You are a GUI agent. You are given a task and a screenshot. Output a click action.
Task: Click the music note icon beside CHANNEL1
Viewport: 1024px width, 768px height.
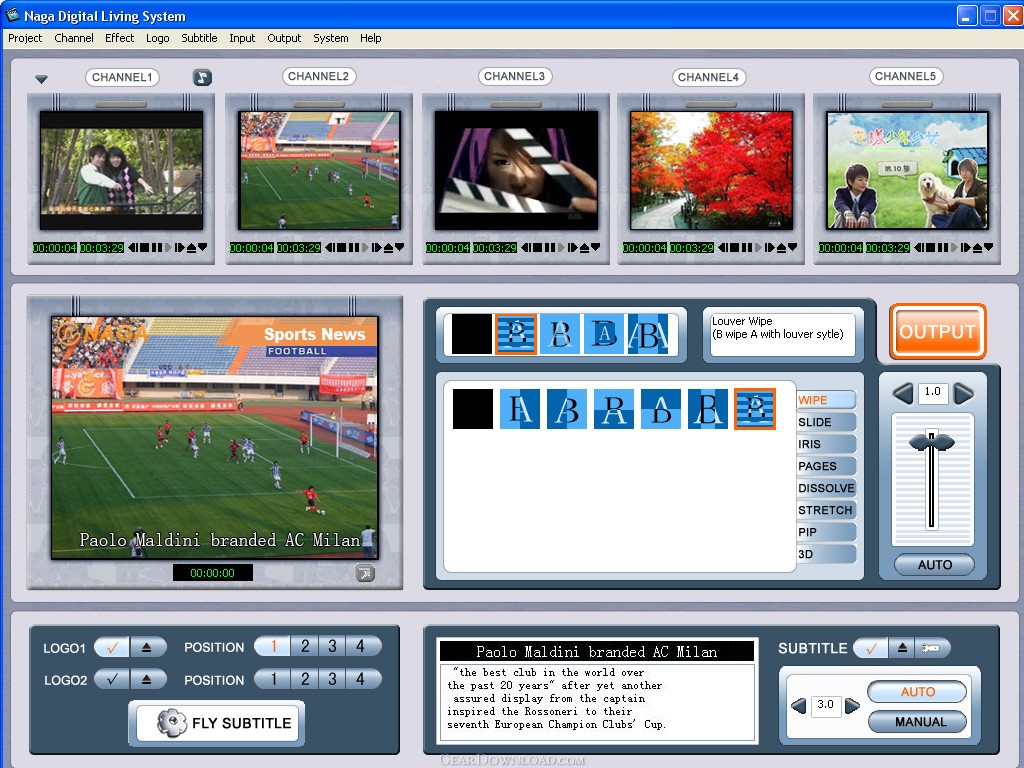[202, 77]
